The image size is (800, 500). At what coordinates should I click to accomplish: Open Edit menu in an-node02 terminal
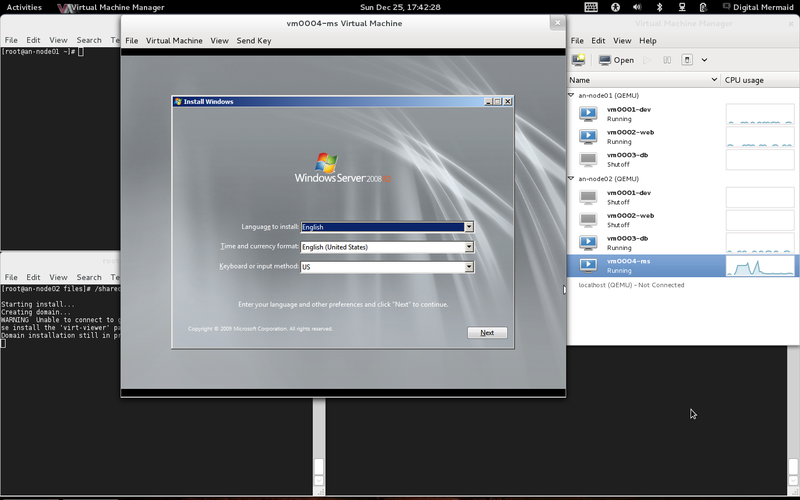point(33,278)
